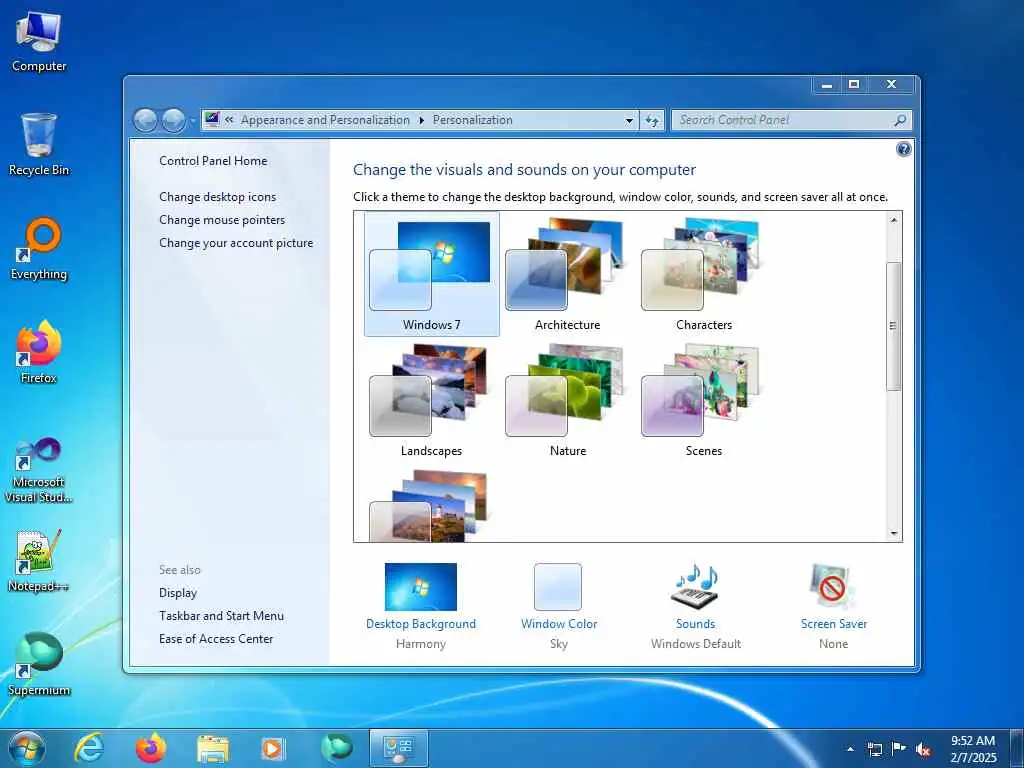Open Change desktop icons link
Screen dimensions: 1024x768
pos(217,197)
